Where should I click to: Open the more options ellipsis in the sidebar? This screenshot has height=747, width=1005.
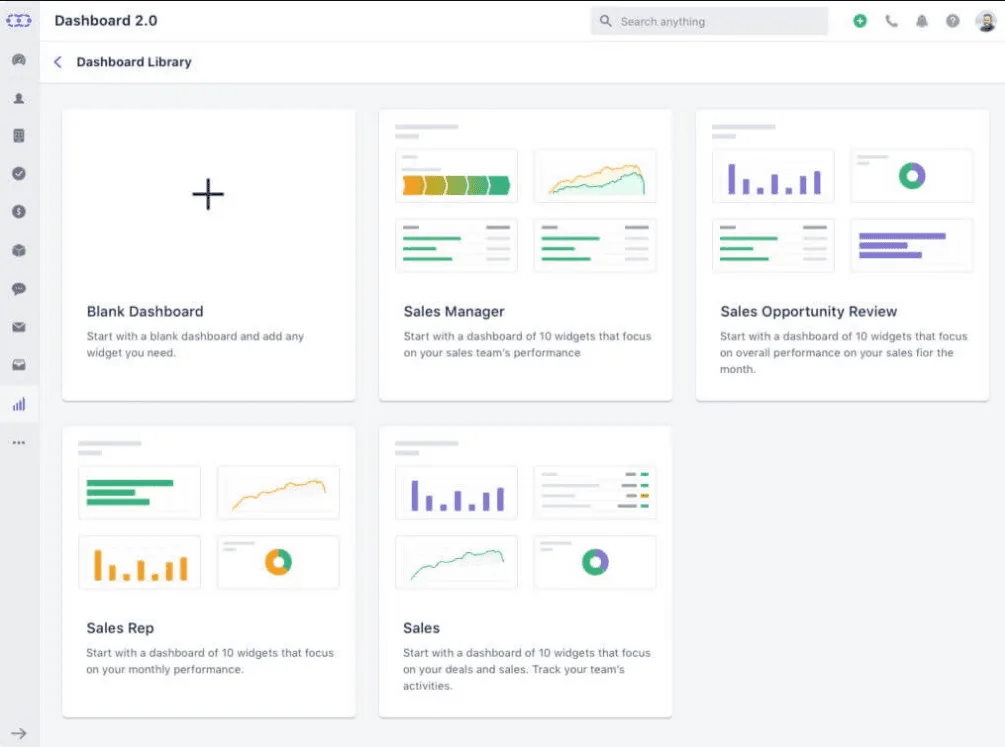point(19,442)
